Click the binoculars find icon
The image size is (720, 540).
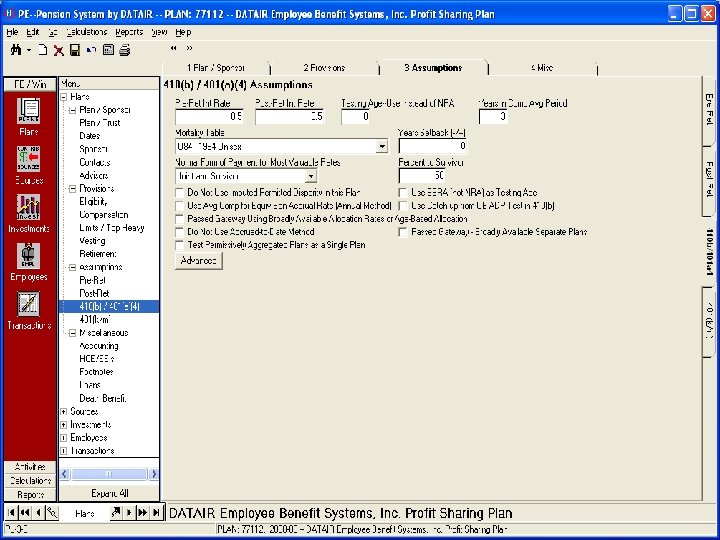(16, 50)
